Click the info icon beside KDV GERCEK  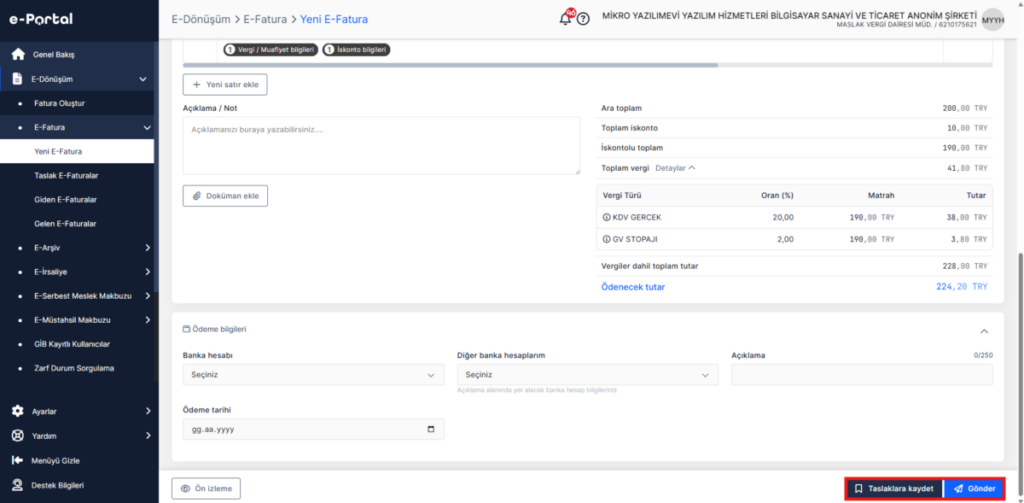pos(606,217)
